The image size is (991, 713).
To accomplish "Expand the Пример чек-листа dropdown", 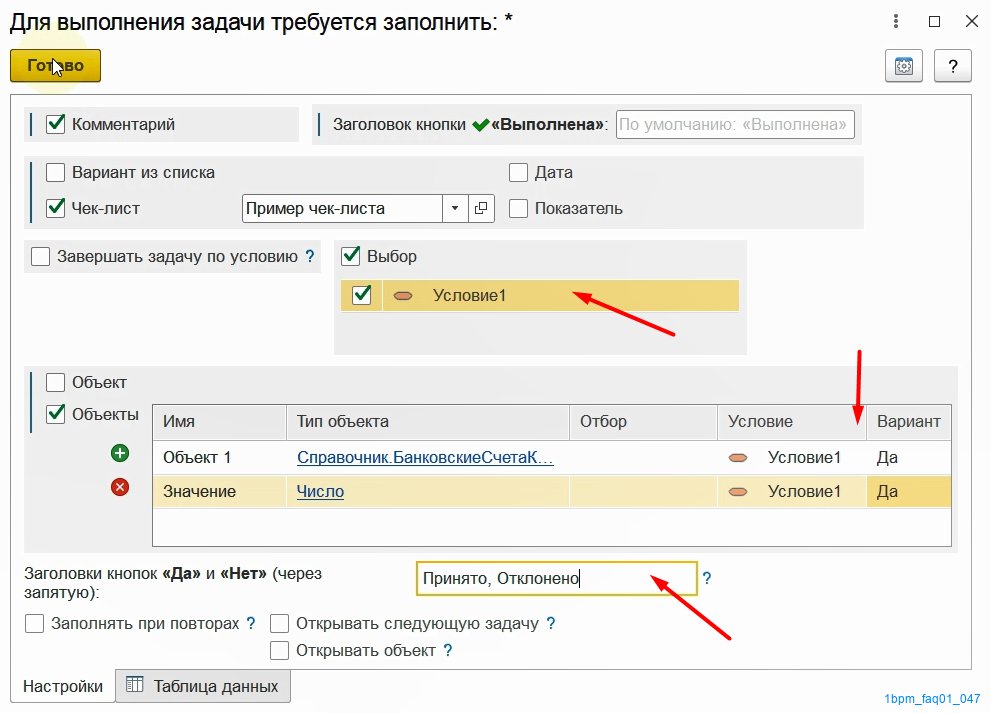I will pos(455,208).
